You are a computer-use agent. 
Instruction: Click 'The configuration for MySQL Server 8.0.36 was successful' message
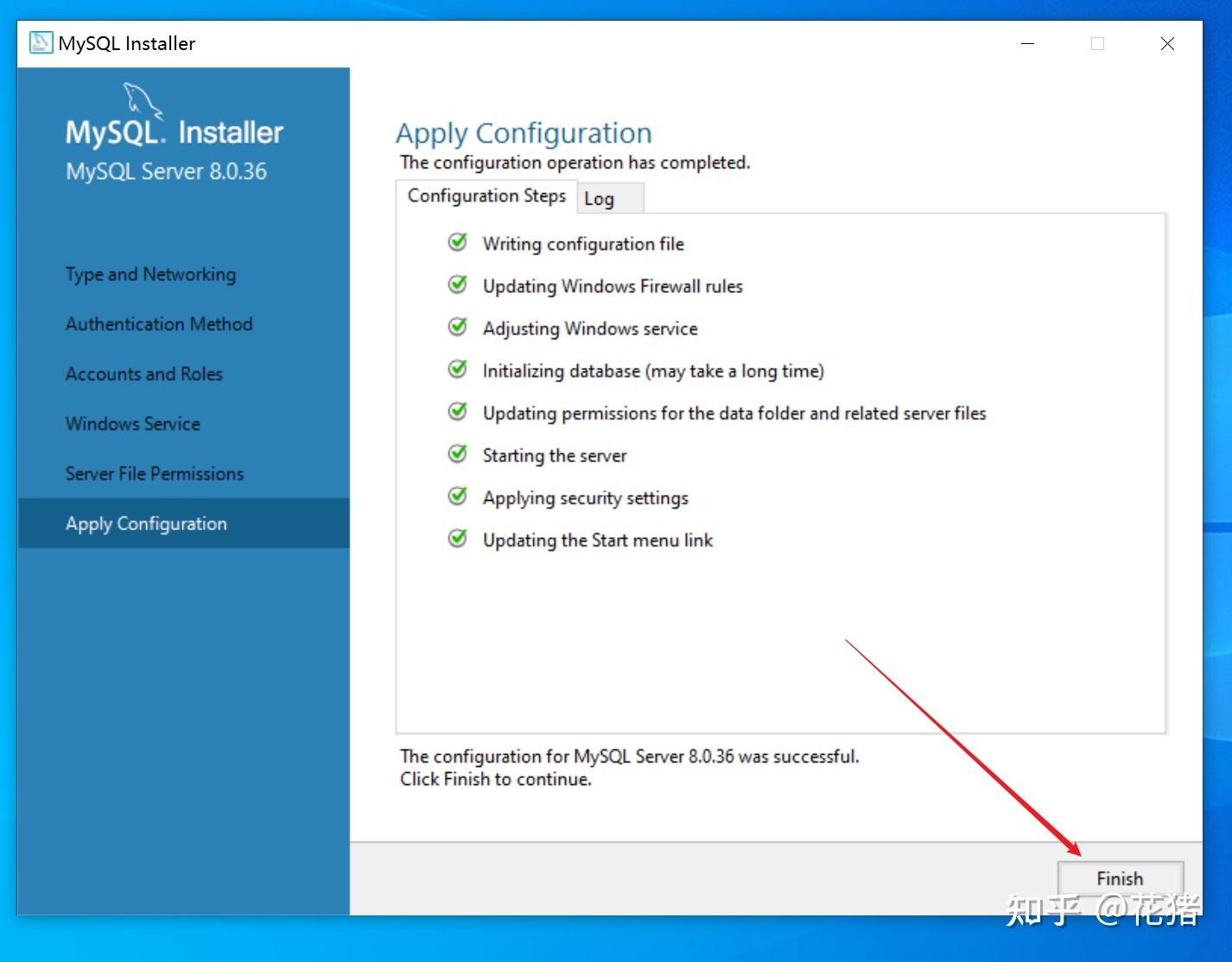tap(630, 756)
